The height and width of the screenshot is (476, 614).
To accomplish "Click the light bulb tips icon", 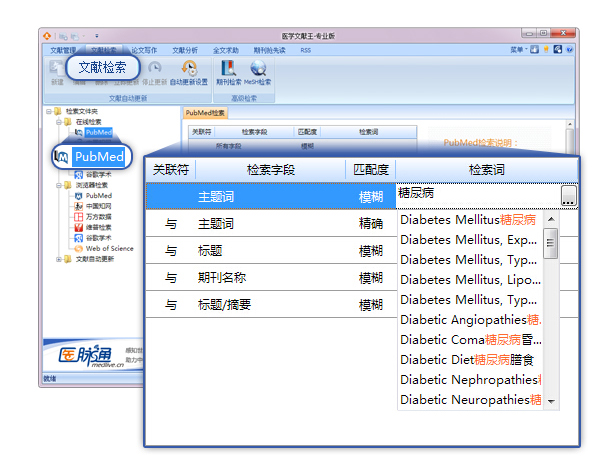I will [x=546, y=50].
